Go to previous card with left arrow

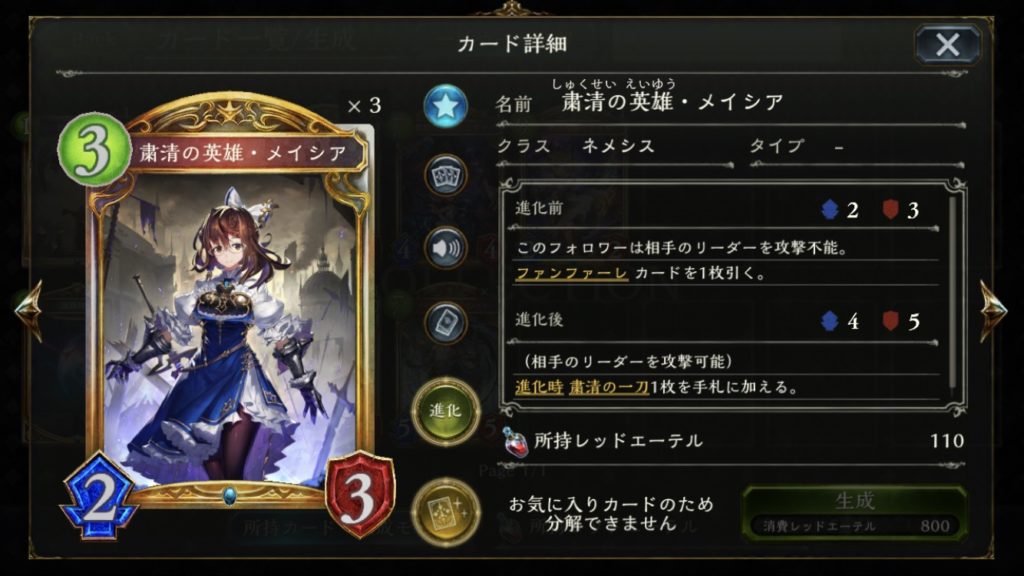(29, 310)
